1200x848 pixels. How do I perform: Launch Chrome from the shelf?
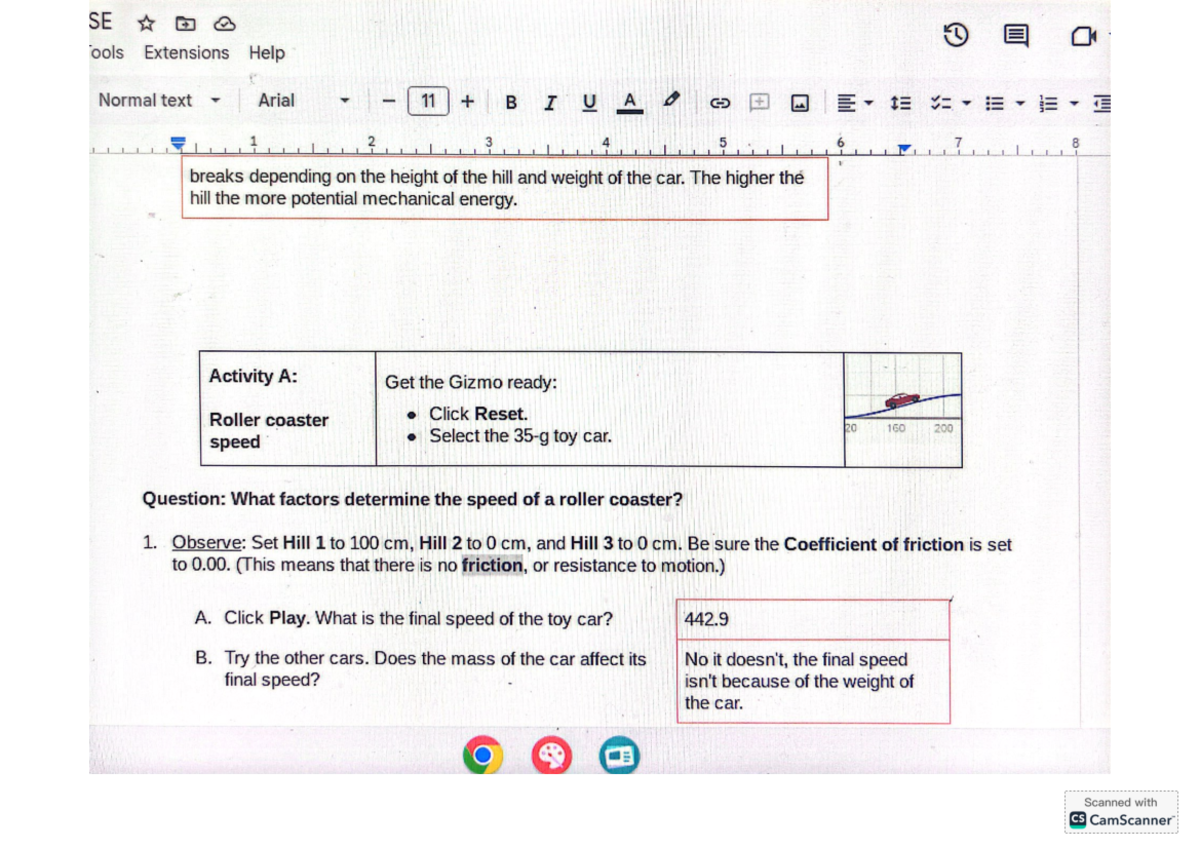(x=482, y=756)
